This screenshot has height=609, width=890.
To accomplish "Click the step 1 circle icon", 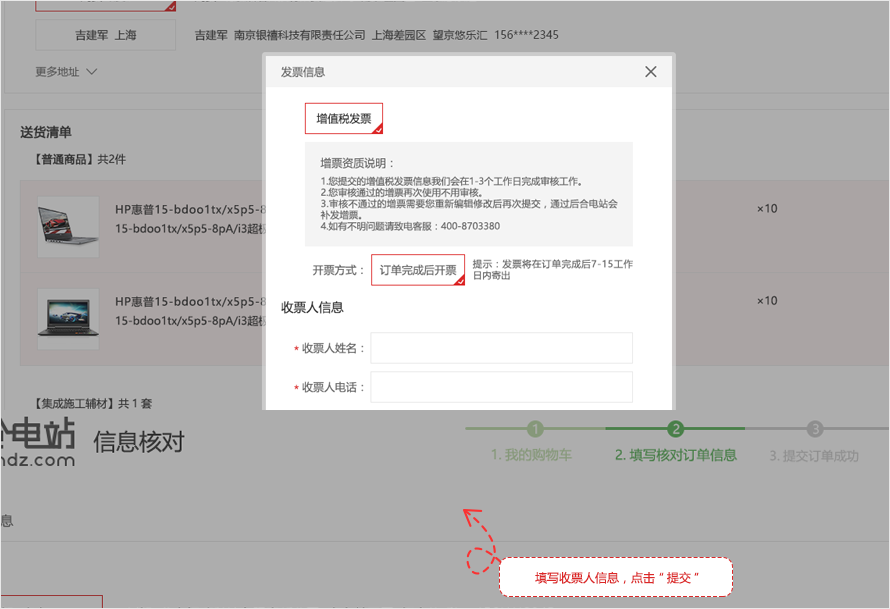I will click(536, 429).
